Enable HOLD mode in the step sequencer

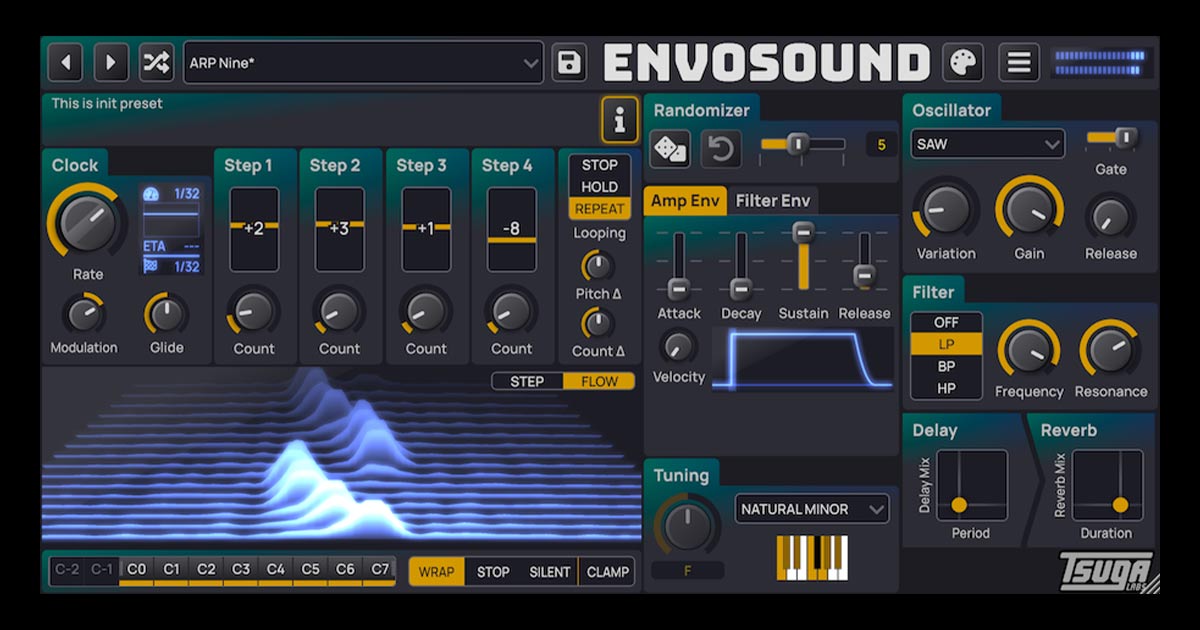coord(598,186)
